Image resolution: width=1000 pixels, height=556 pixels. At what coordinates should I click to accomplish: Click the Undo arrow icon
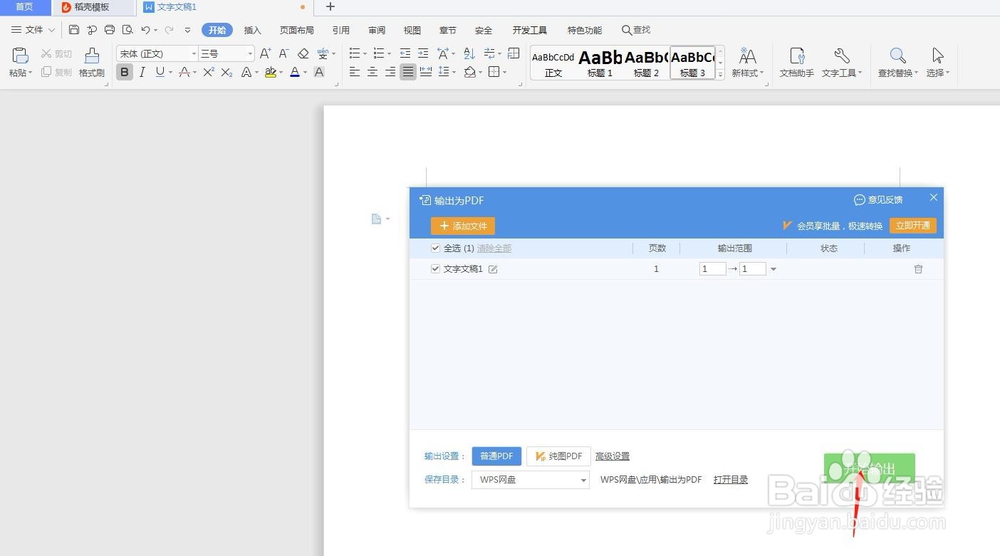pos(145,30)
